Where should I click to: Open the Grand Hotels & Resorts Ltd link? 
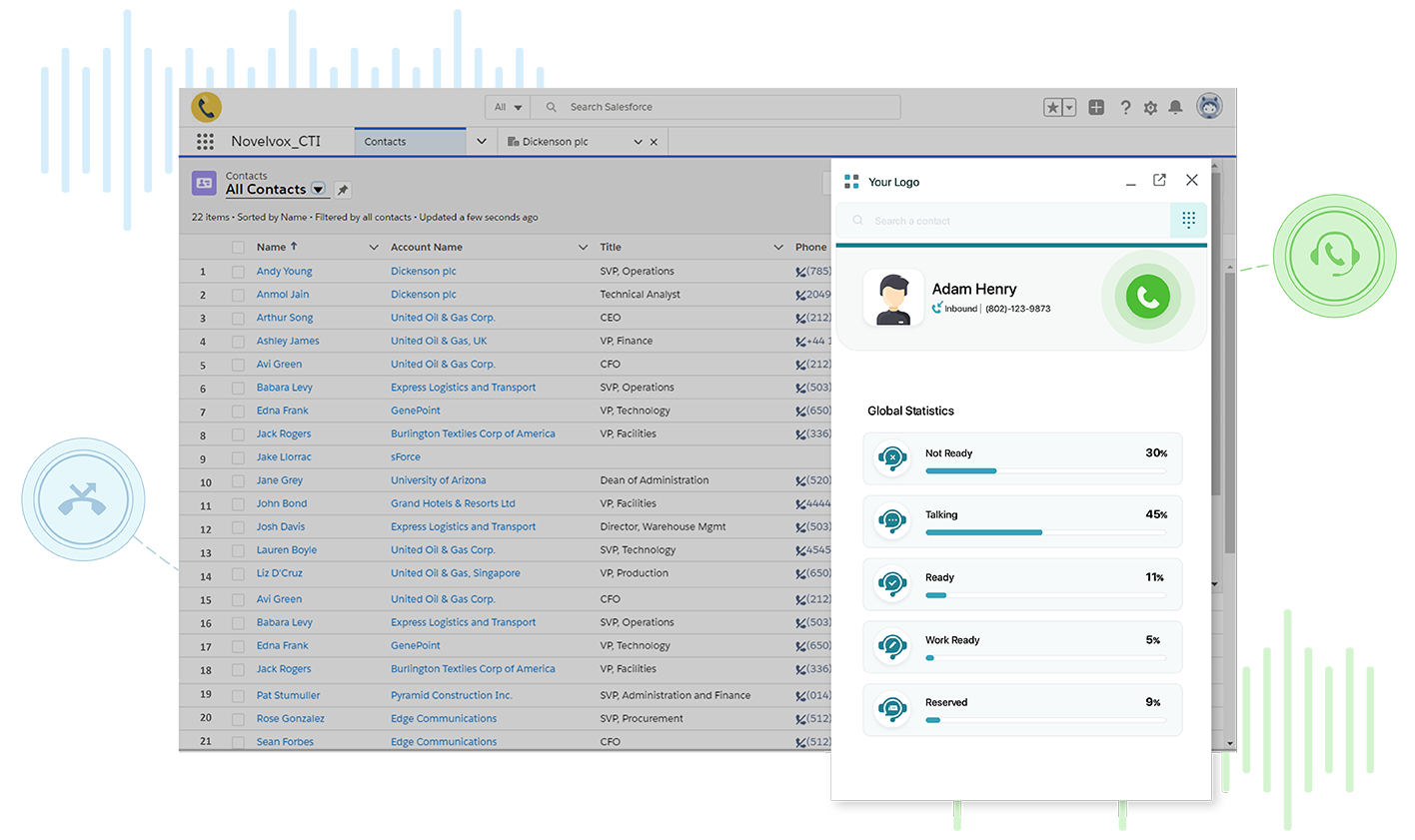(453, 503)
